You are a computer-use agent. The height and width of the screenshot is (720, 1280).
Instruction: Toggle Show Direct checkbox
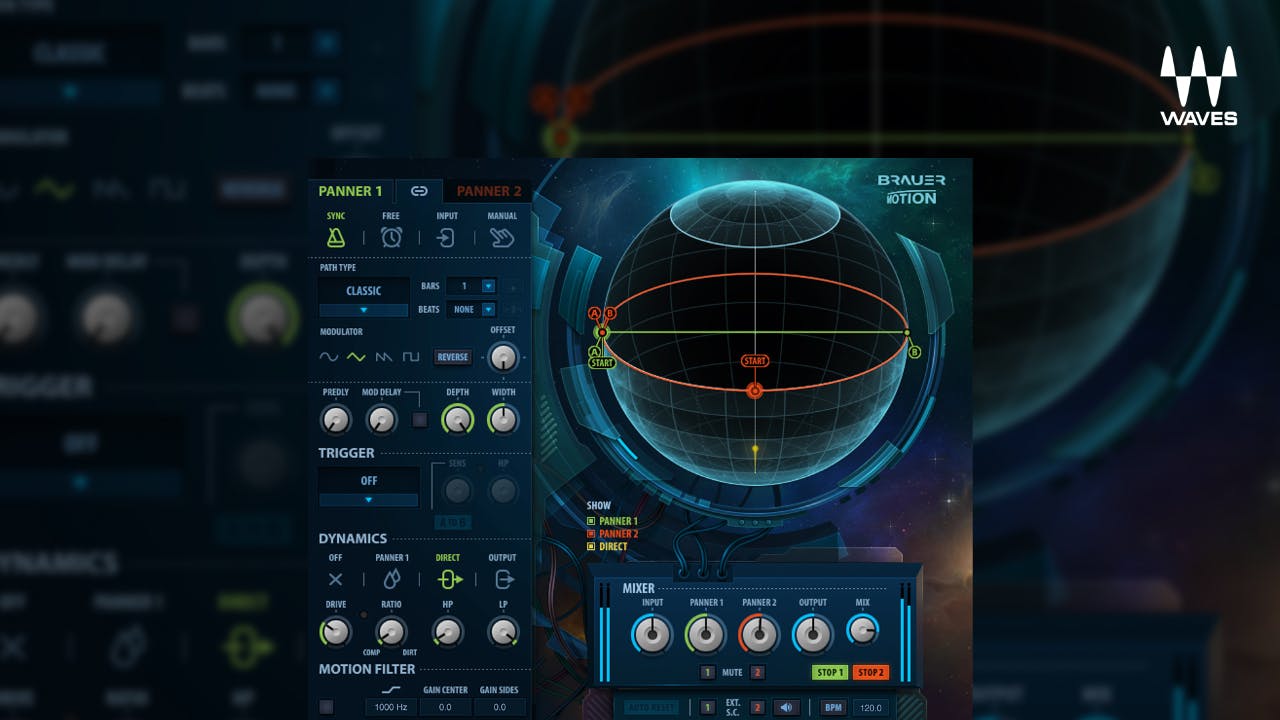click(x=591, y=547)
